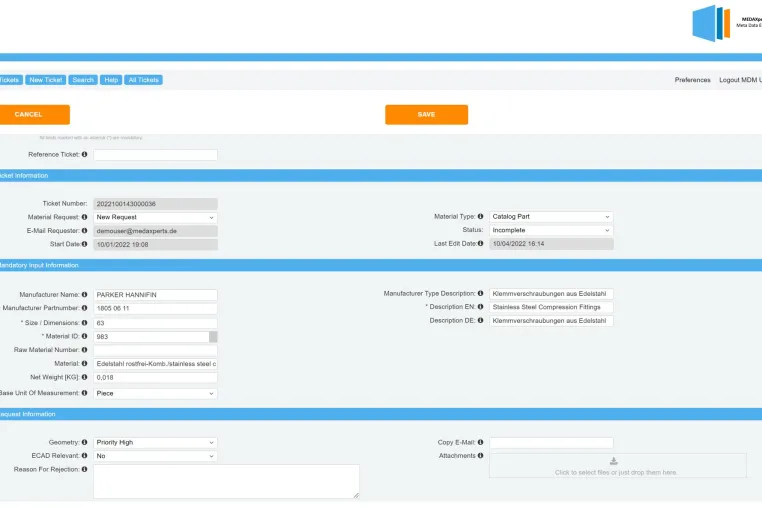Click info icon beside Size / Dimensions
This screenshot has height=508, width=762.
coord(85,323)
